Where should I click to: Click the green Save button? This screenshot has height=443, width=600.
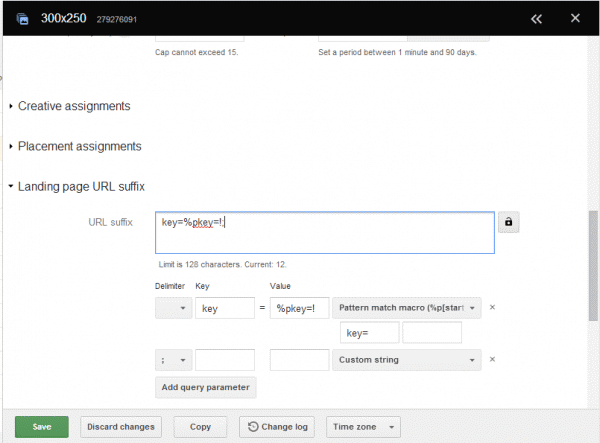[x=42, y=427]
